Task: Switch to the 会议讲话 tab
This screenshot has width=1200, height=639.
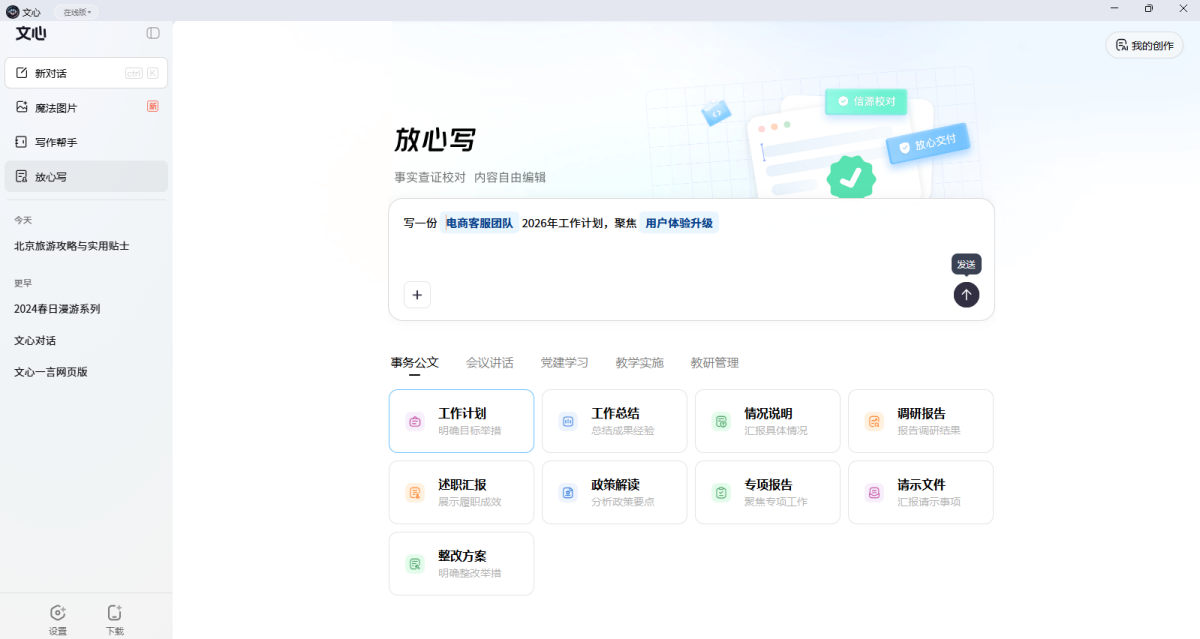Action: [x=489, y=362]
